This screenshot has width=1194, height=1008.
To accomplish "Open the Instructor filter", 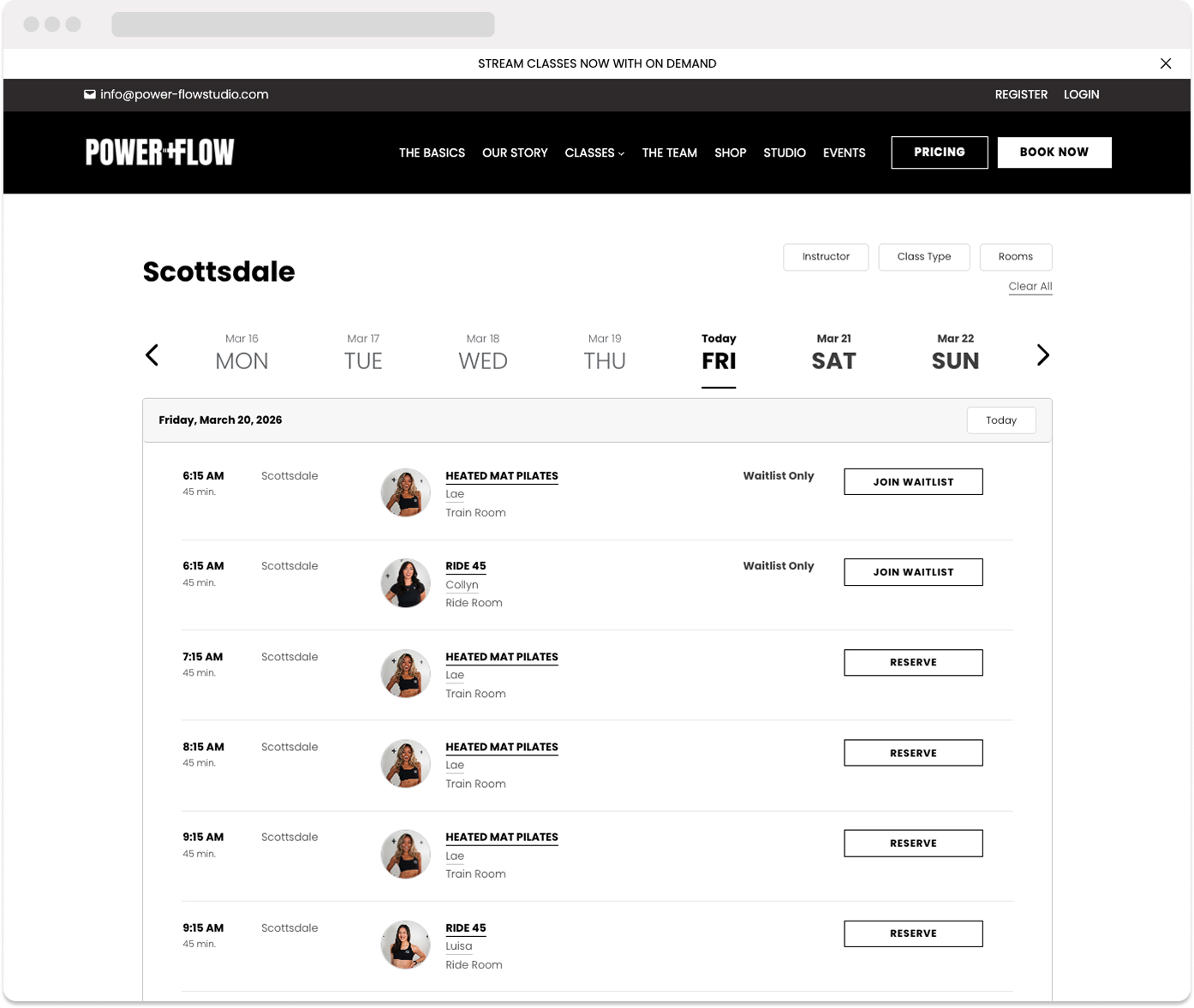I will coord(825,257).
